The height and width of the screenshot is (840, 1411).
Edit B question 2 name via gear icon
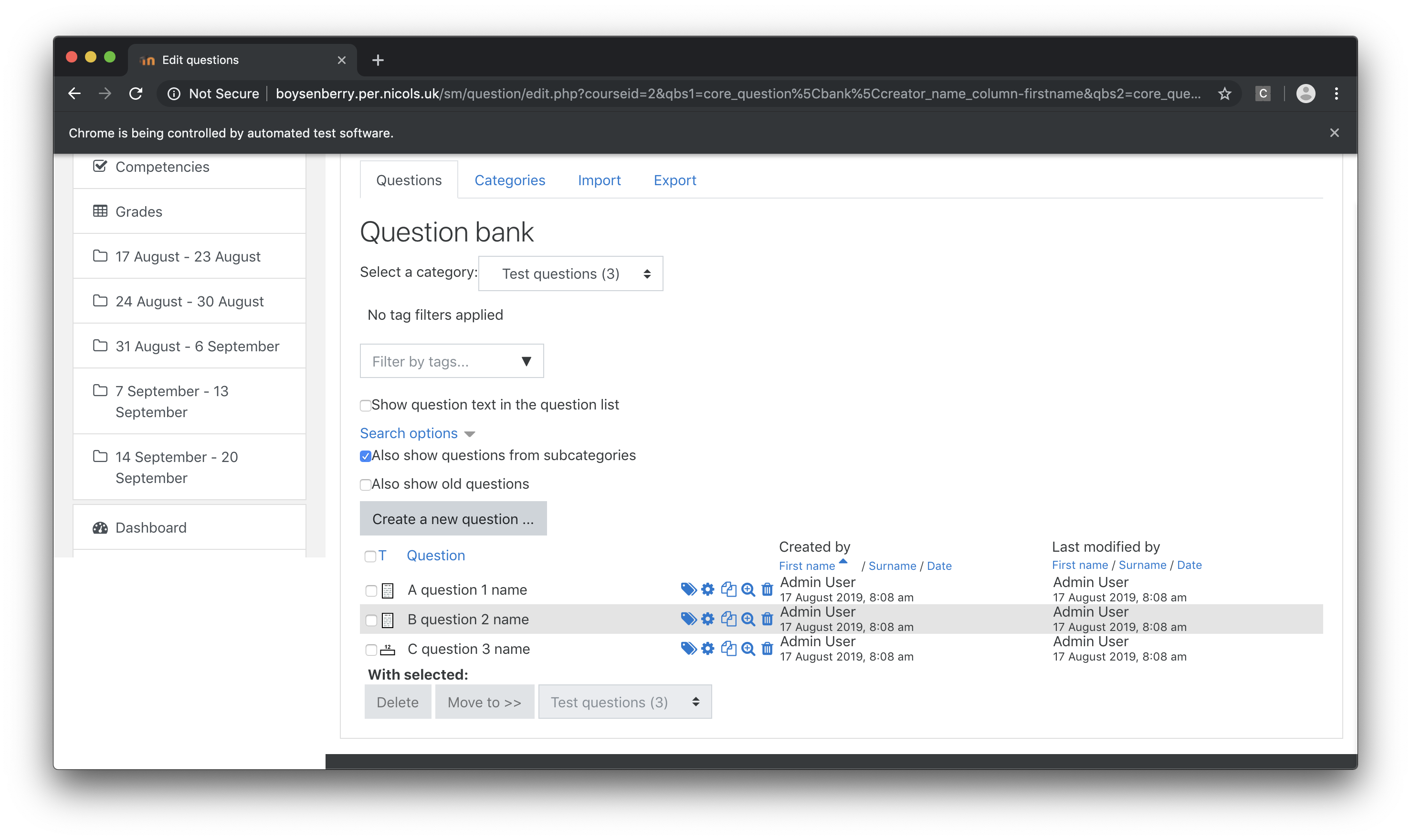pos(707,619)
